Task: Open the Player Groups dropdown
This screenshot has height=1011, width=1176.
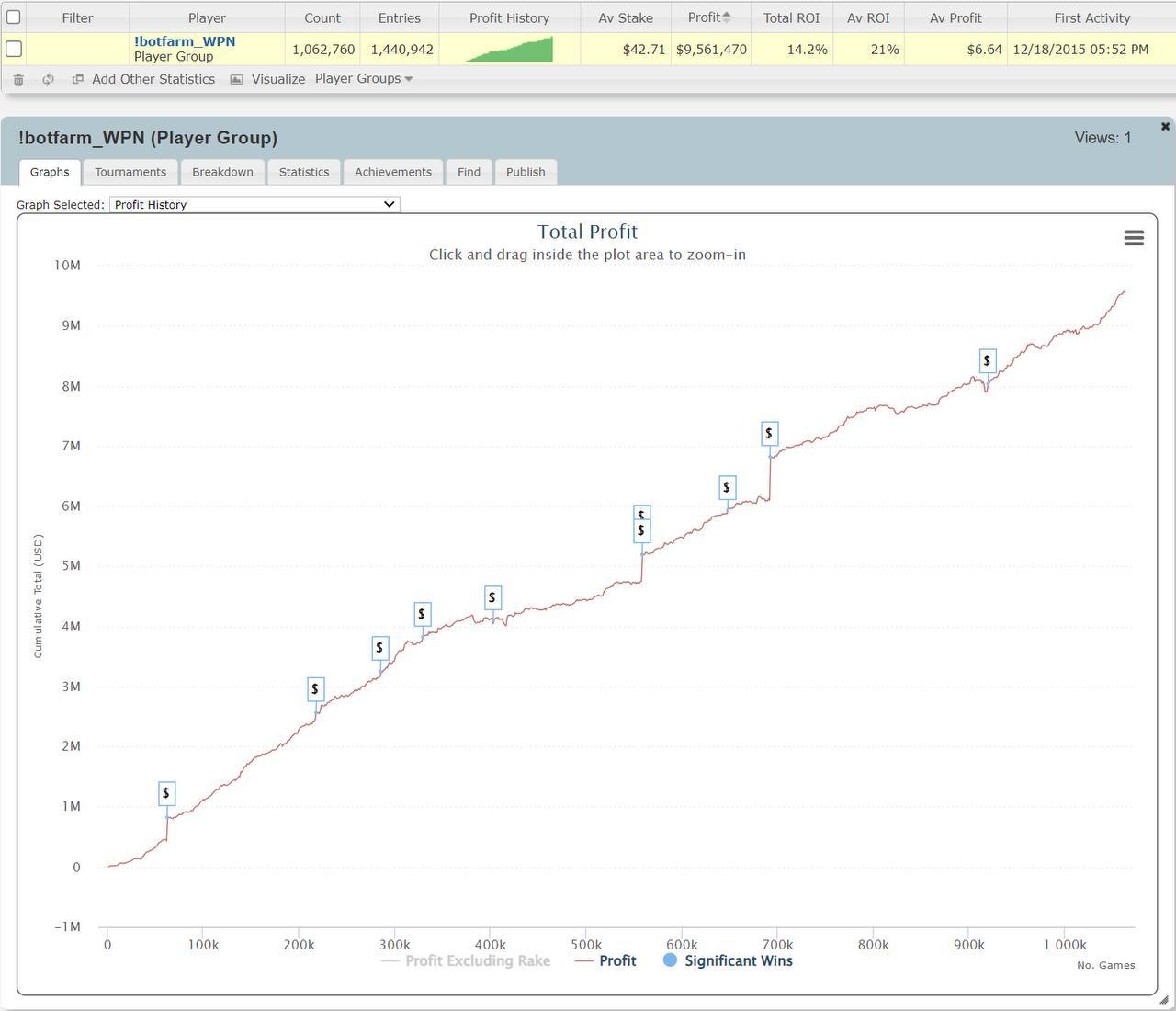Action: point(364,79)
